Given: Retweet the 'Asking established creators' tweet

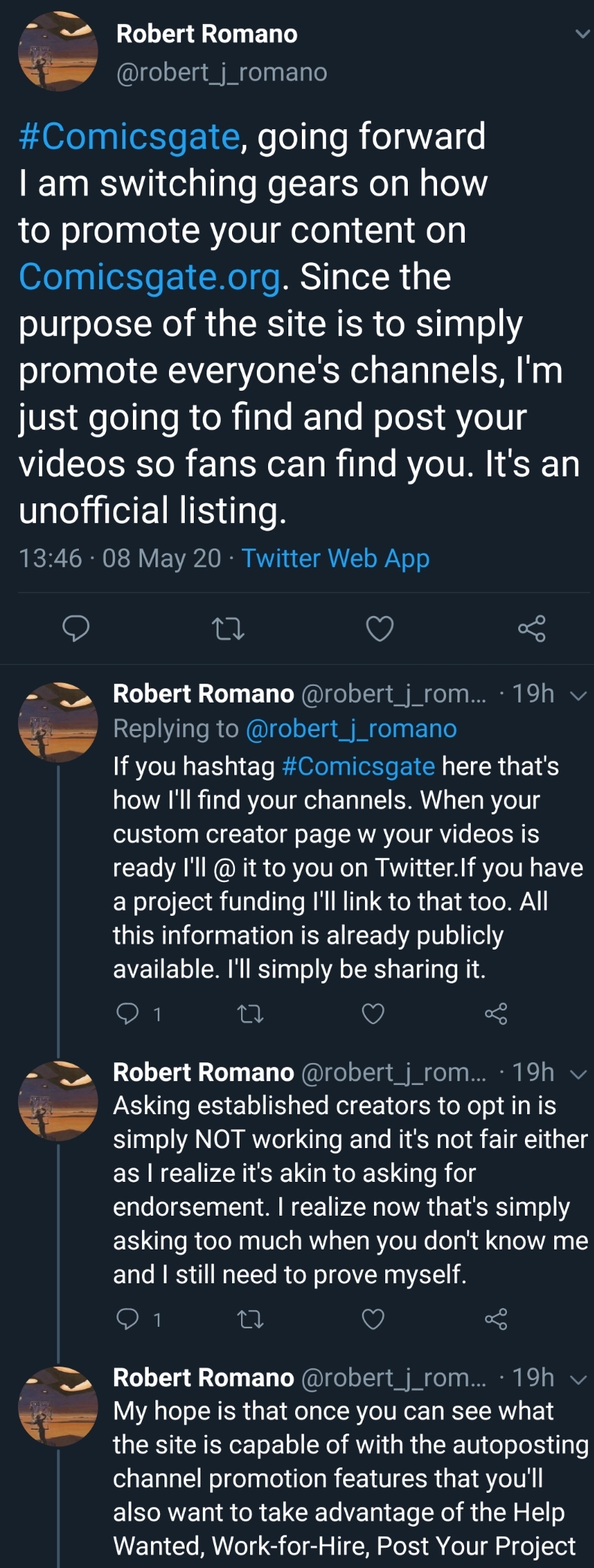Looking at the screenshot, I should [250, 1319].
